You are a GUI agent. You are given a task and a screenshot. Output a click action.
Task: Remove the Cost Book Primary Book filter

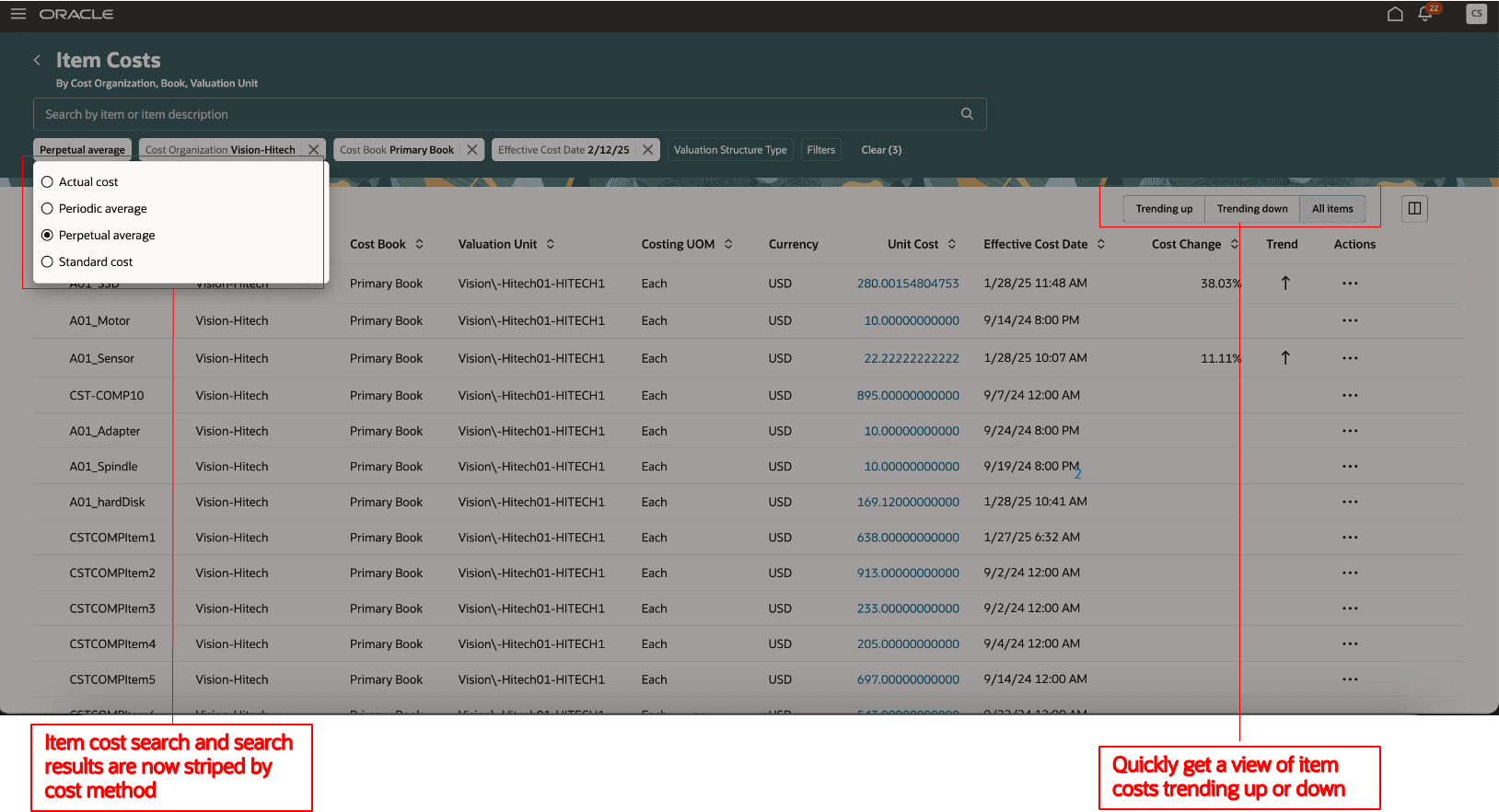[472, 150]
